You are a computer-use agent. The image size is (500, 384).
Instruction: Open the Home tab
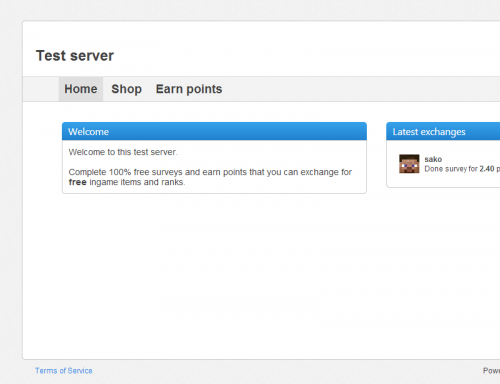(x=81, y=89)
